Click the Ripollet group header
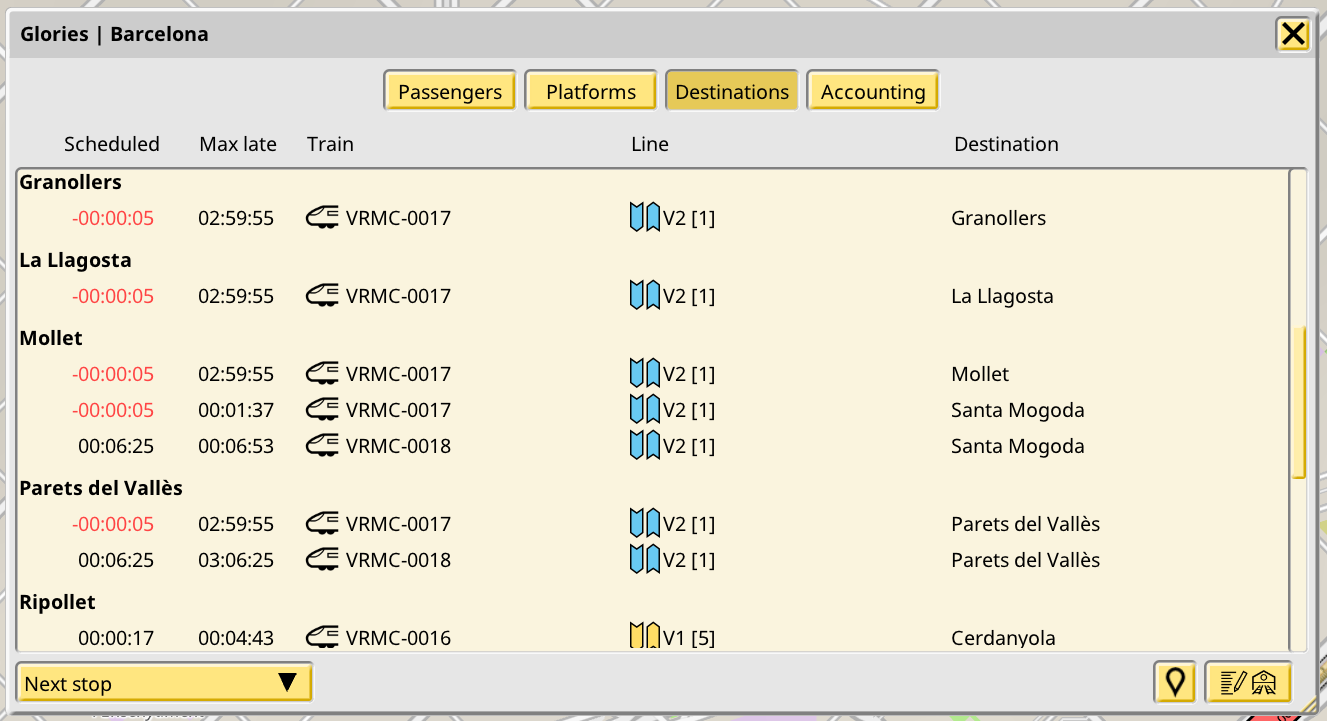 coord(58,602)
